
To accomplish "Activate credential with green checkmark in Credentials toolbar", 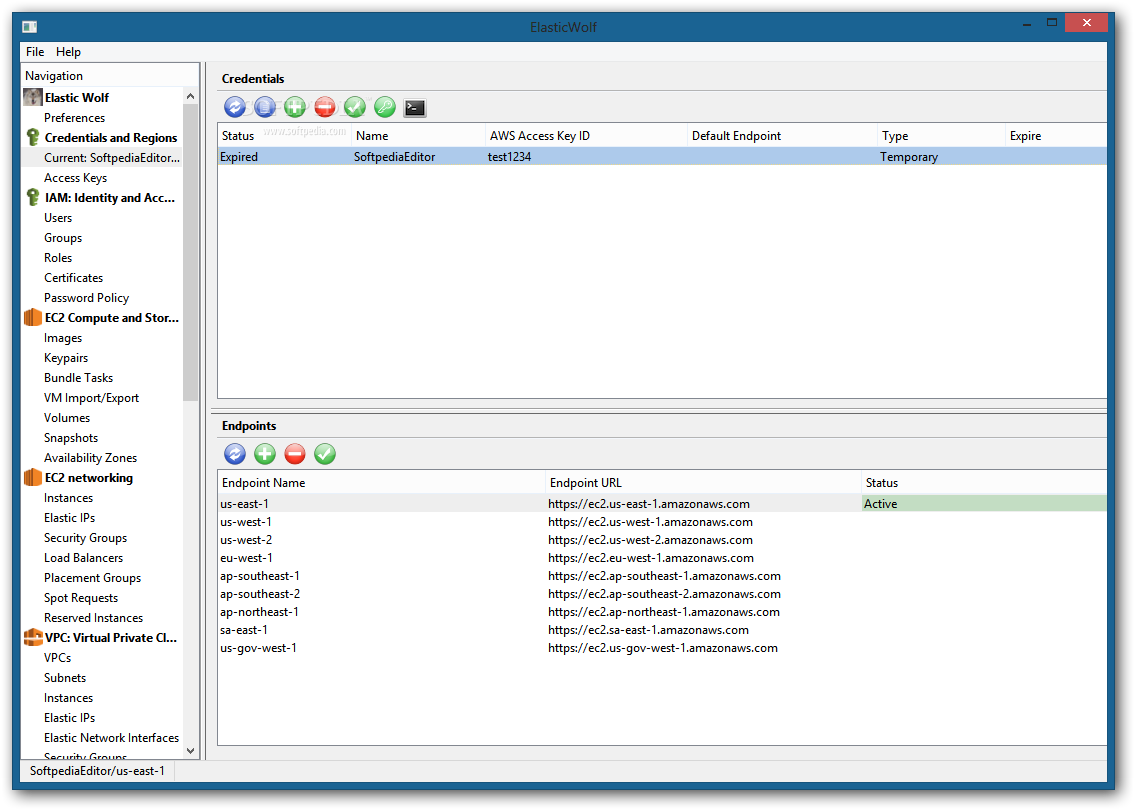I will (x=355, y=107).
